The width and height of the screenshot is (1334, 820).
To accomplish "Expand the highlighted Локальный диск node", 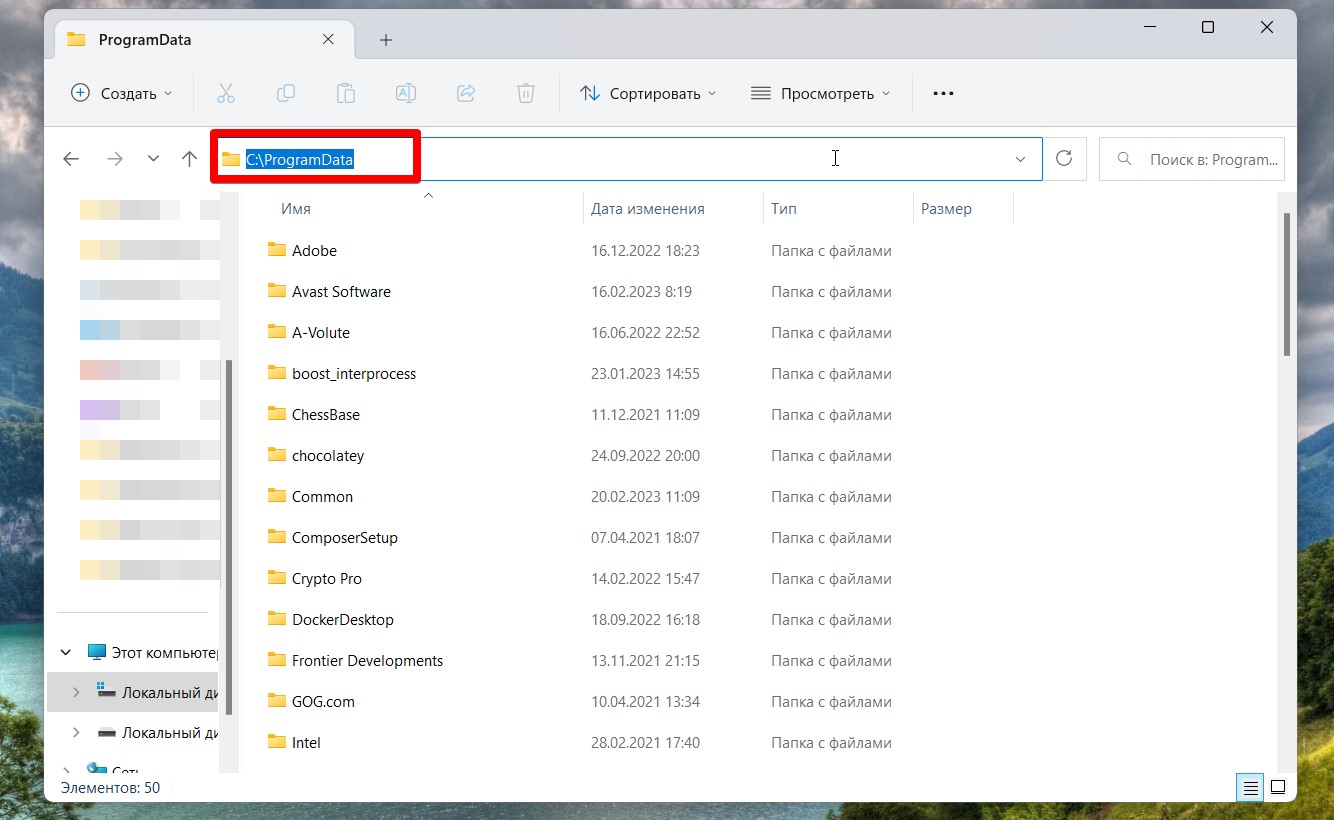I will [x=76, y=692].
